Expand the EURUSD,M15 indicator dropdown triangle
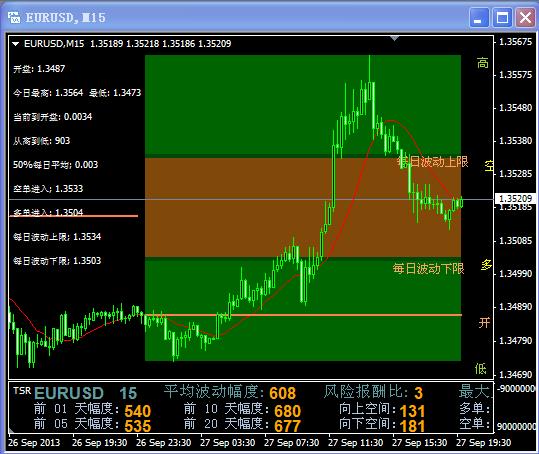Image resolution: width=539 pixels, height=454 pixels. (x=15, y=44)
